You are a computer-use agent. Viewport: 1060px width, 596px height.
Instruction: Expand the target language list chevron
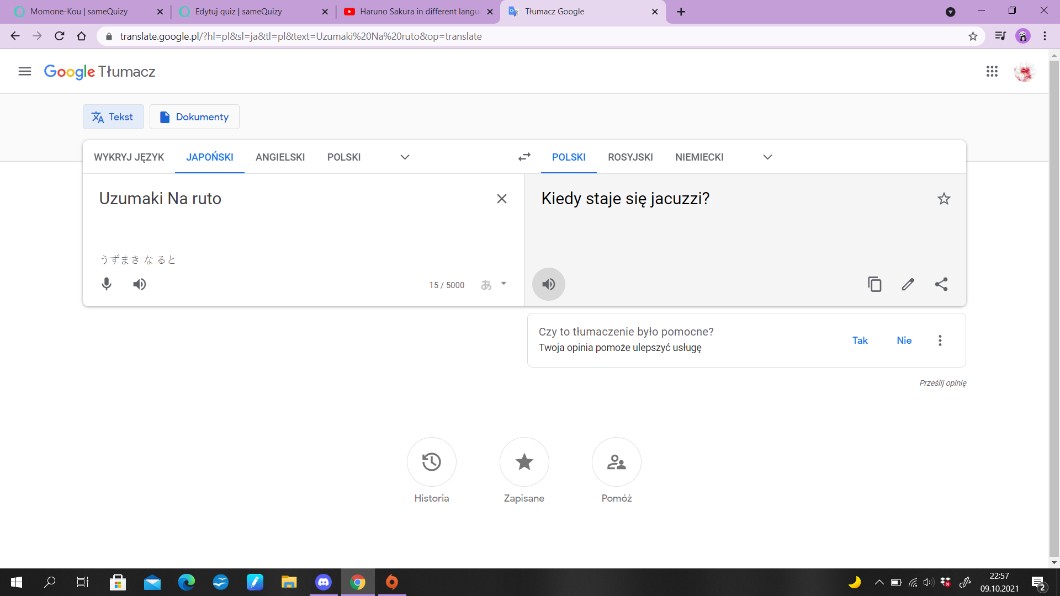point(768,157)
